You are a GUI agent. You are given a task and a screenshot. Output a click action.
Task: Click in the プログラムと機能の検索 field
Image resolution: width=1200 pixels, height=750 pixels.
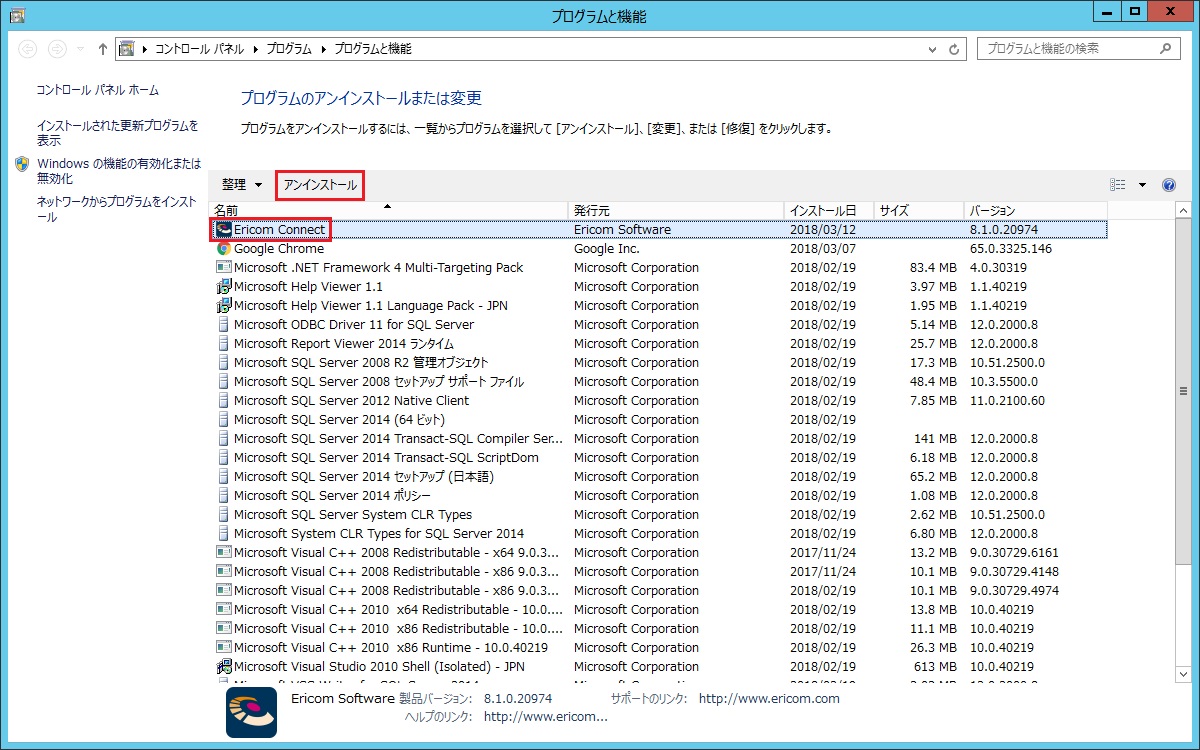point(1066,49)
